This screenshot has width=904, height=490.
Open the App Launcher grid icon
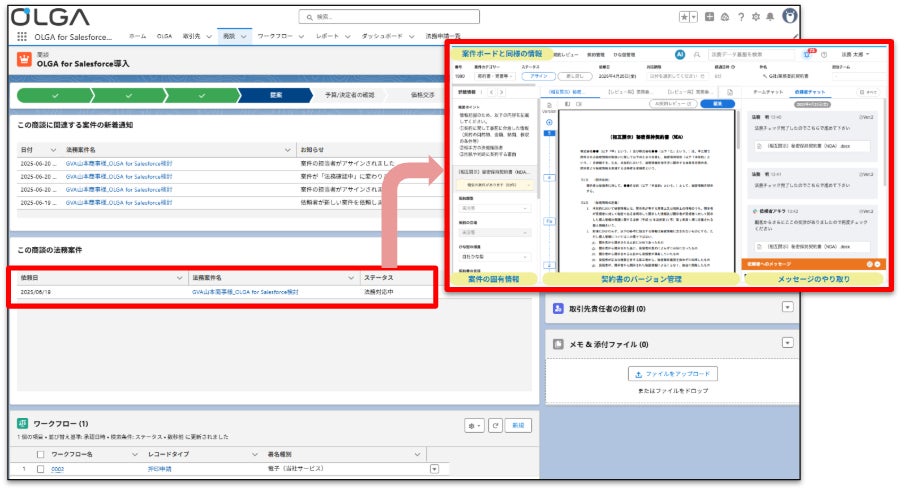click(x=22, y=37)
